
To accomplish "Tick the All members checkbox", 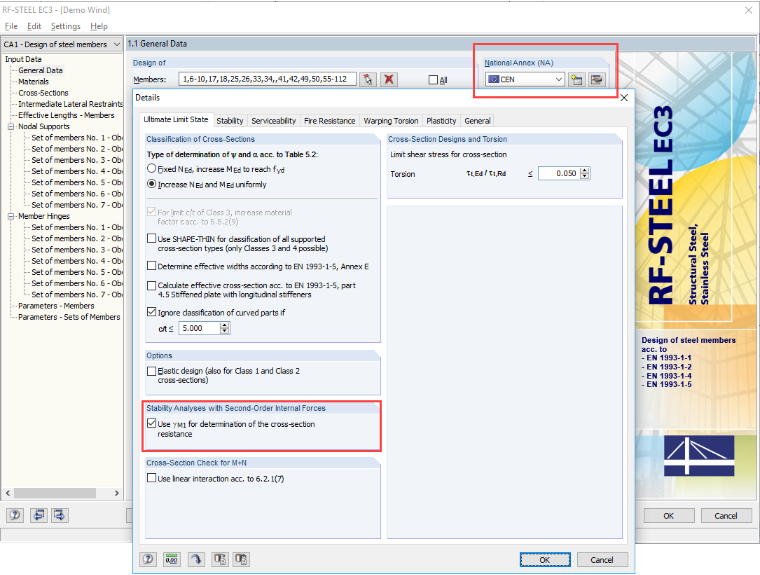I will click(x=433, y=80).
